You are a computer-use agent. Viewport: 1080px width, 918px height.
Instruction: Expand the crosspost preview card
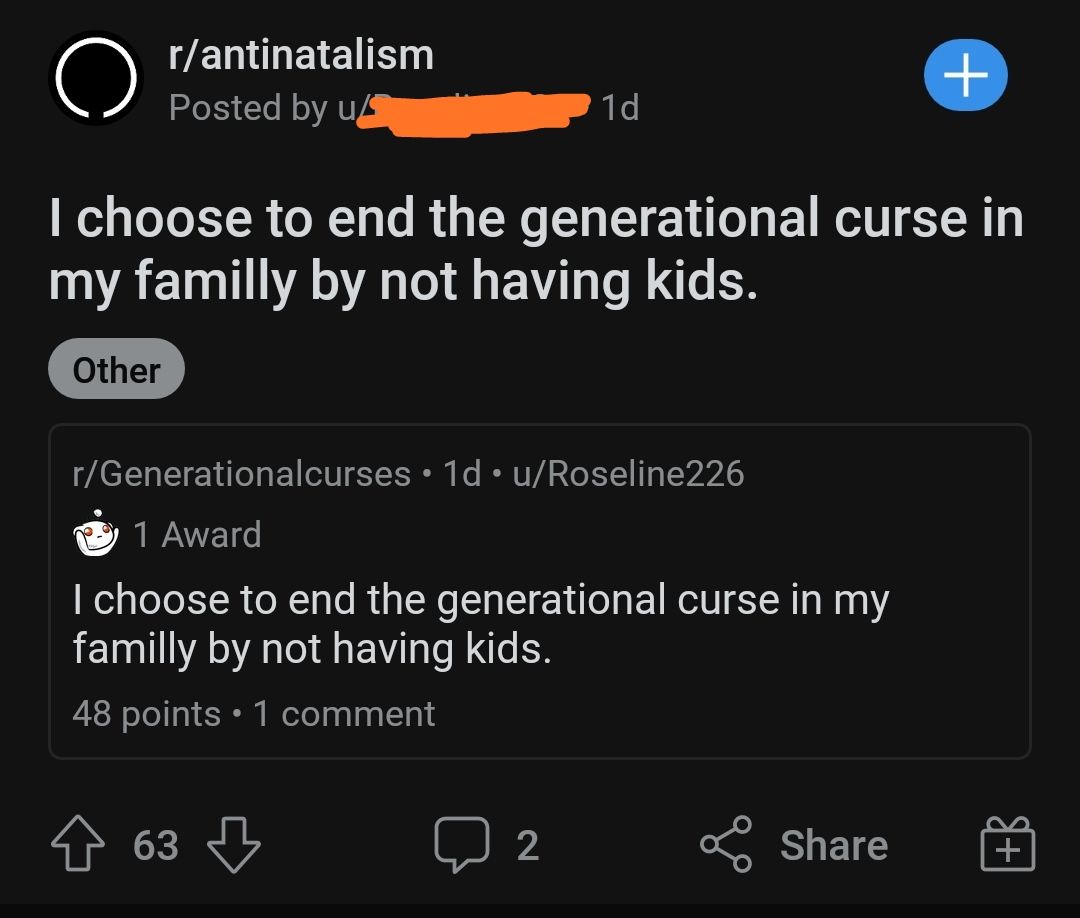tap(540, 600)
